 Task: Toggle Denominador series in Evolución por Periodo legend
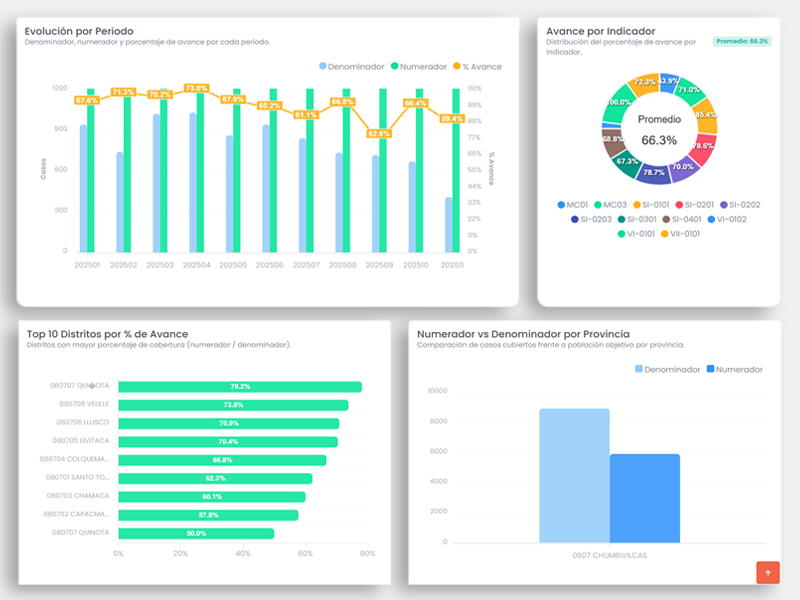click(x=352, y=66)
